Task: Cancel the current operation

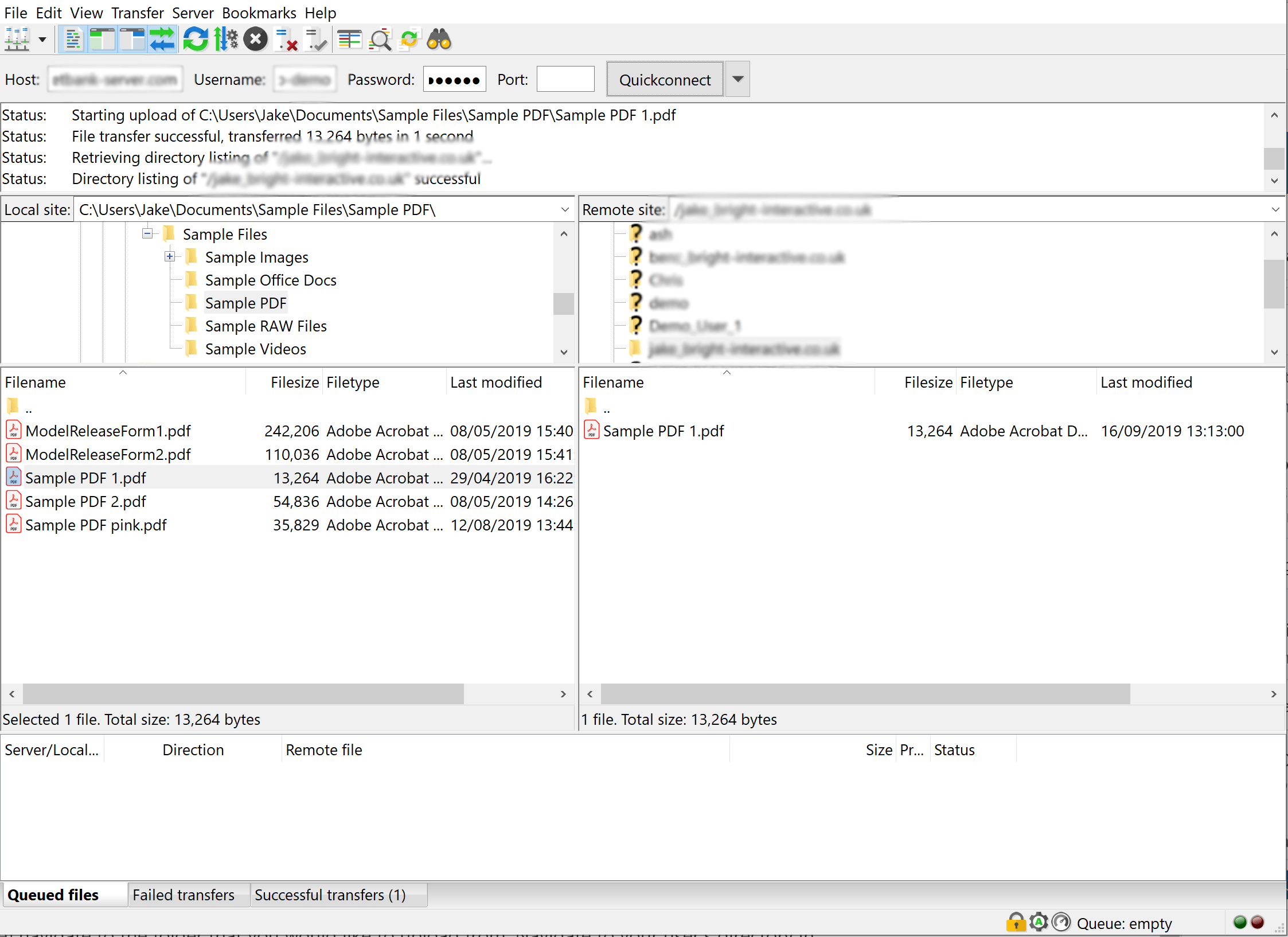Action: tap(256, 40)
